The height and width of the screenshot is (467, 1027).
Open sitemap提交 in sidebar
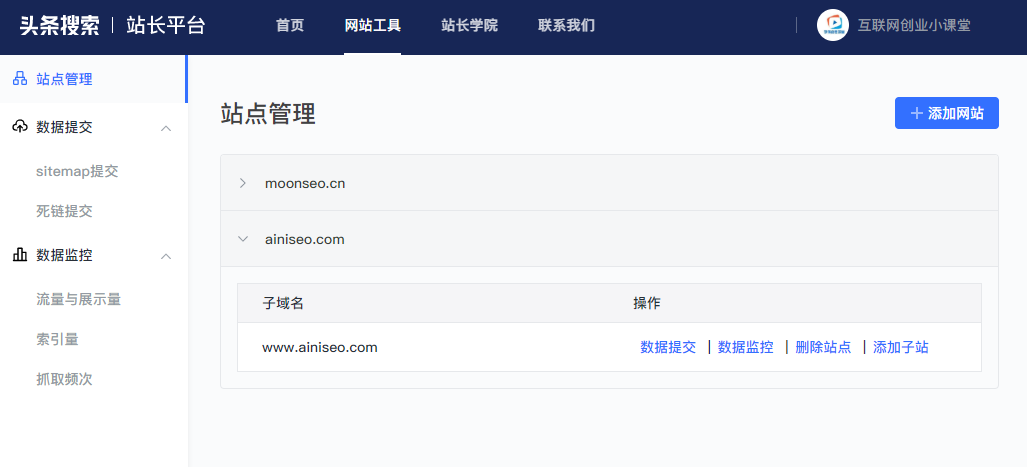(77, 172)
